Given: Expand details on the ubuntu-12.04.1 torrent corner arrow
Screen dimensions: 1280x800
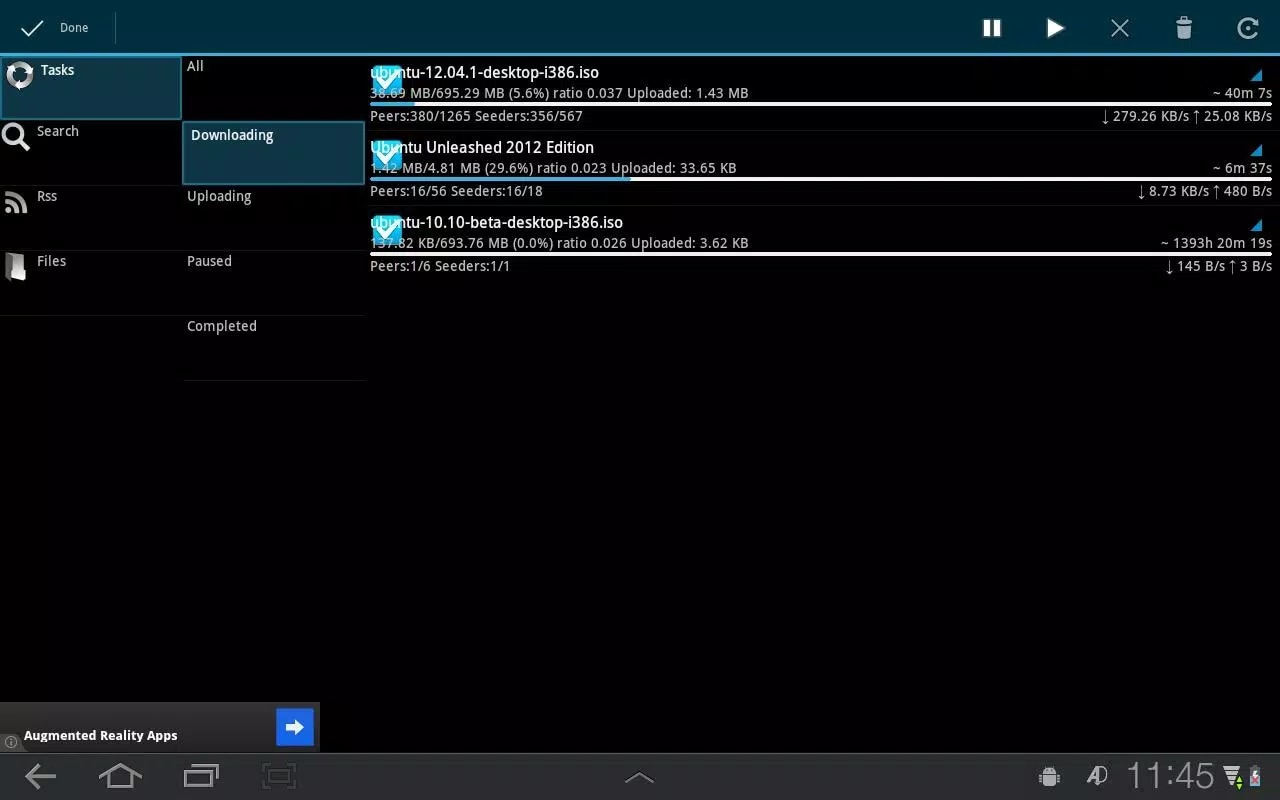Looking at the screenshot, I should point(1255,73).
